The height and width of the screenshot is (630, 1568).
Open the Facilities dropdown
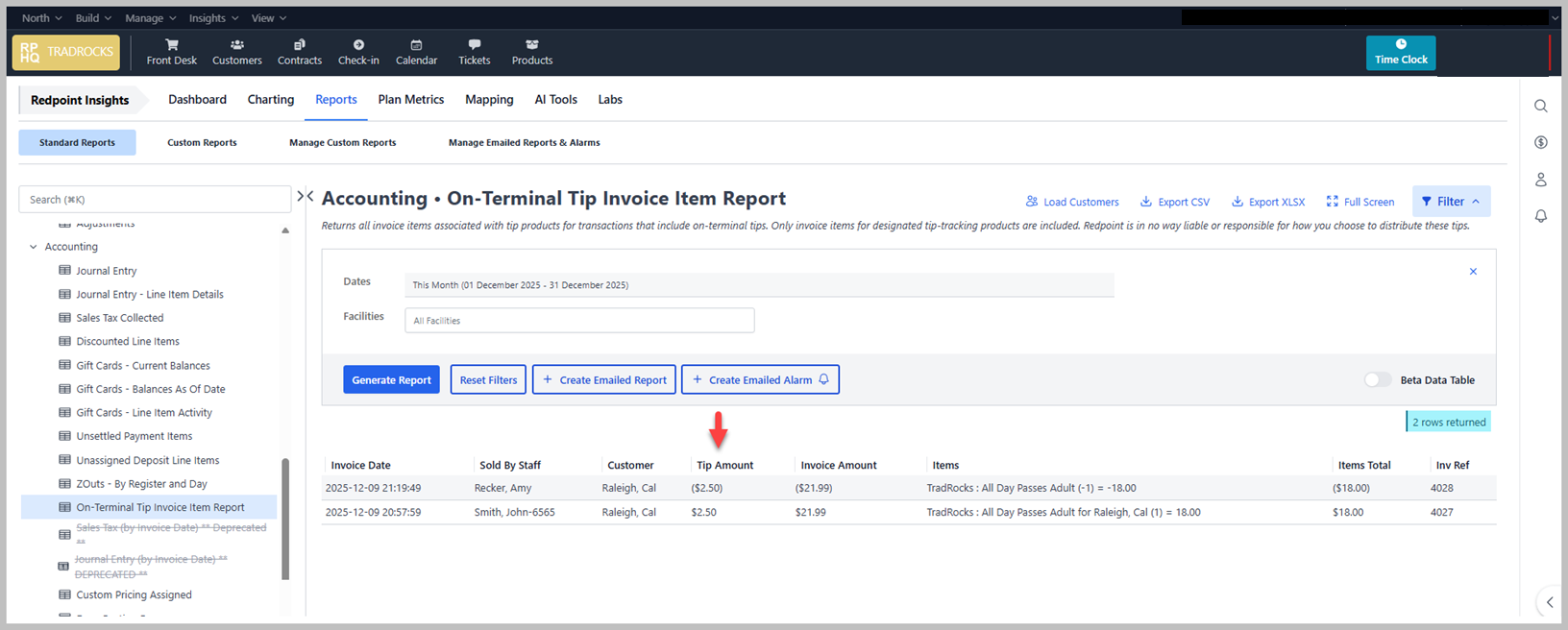coord(579,321)
